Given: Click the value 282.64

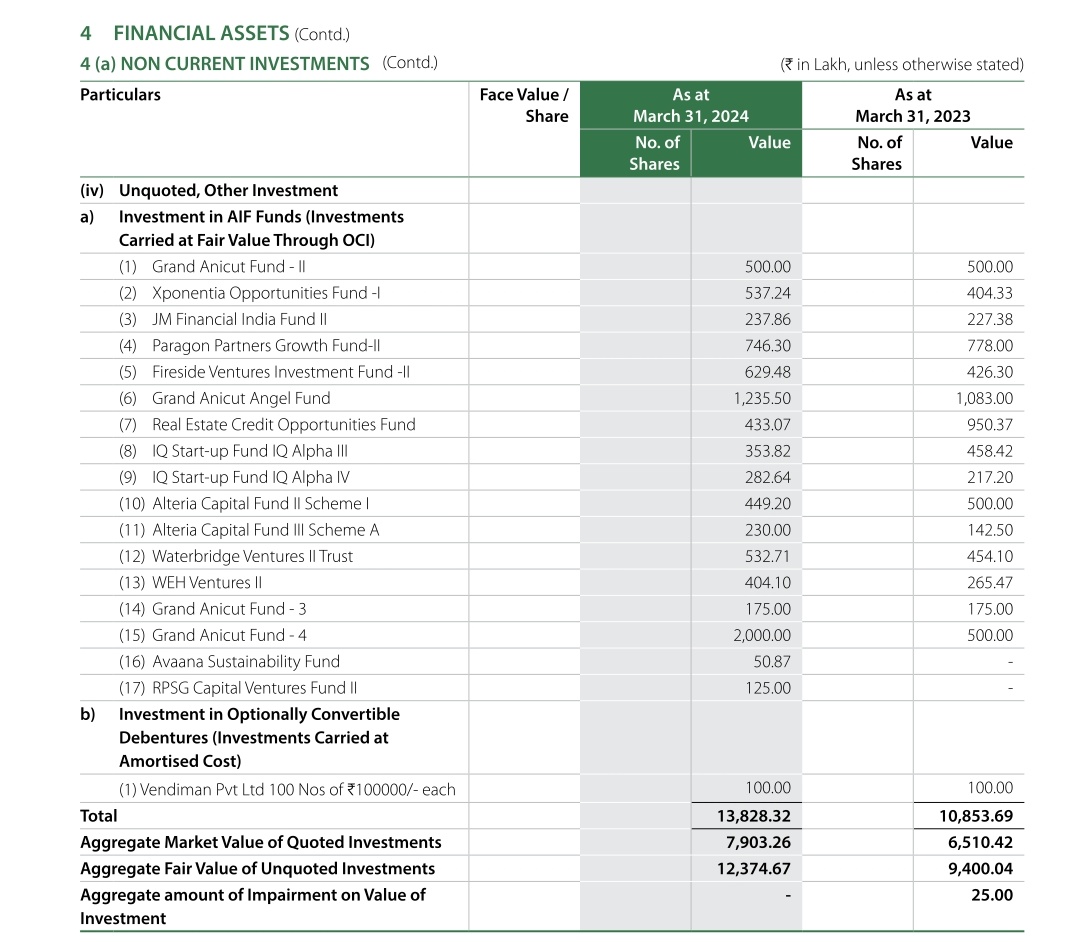Looking at the screenshot, I should [x=767, y=477].
